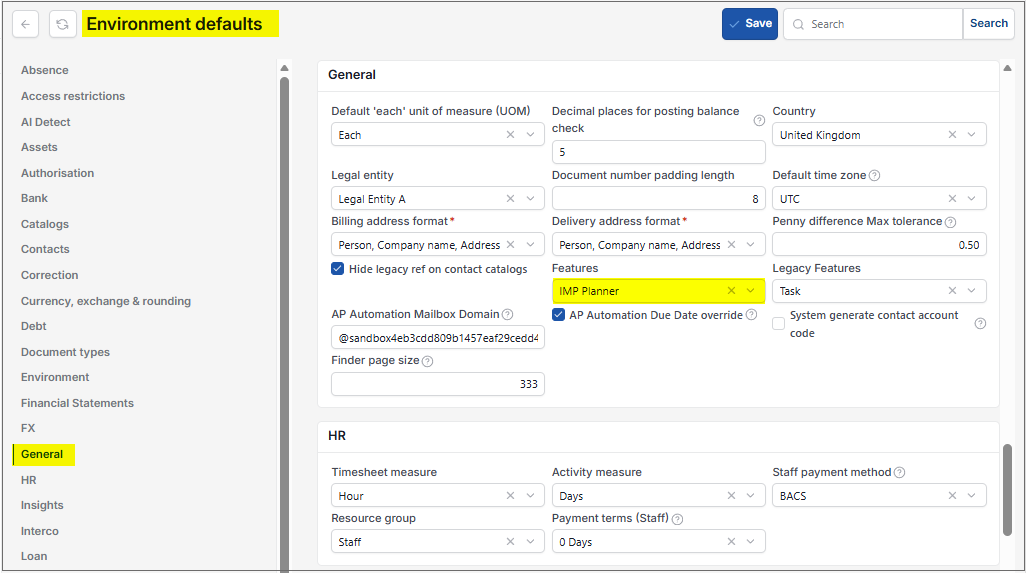1028x573 pixels.
Task: Click the back arrow icon
Action: (x=26, y=24)
